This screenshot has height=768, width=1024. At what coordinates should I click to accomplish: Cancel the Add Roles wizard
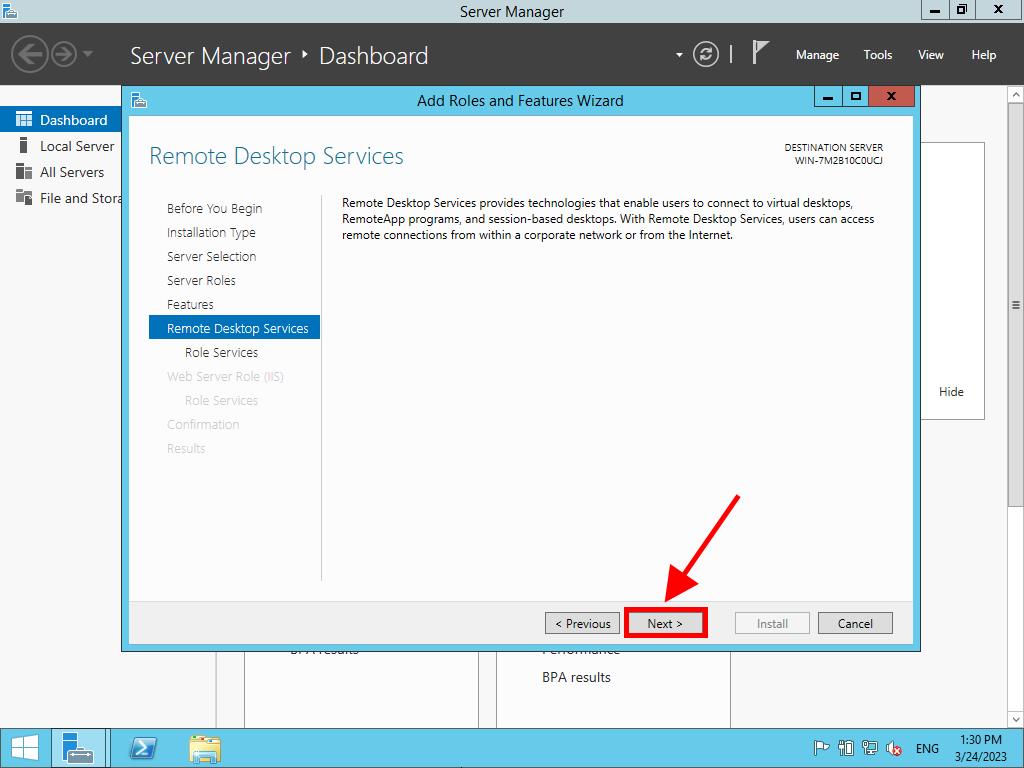tap(855, 623)
